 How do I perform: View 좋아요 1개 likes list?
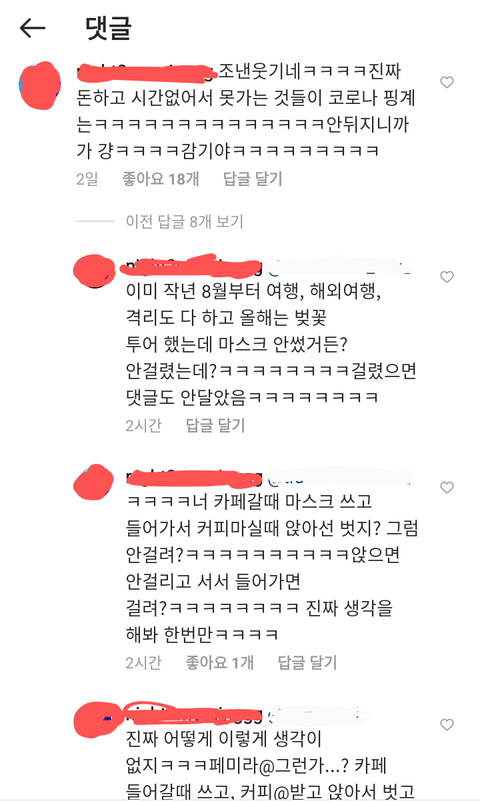[x=219, y=663]
